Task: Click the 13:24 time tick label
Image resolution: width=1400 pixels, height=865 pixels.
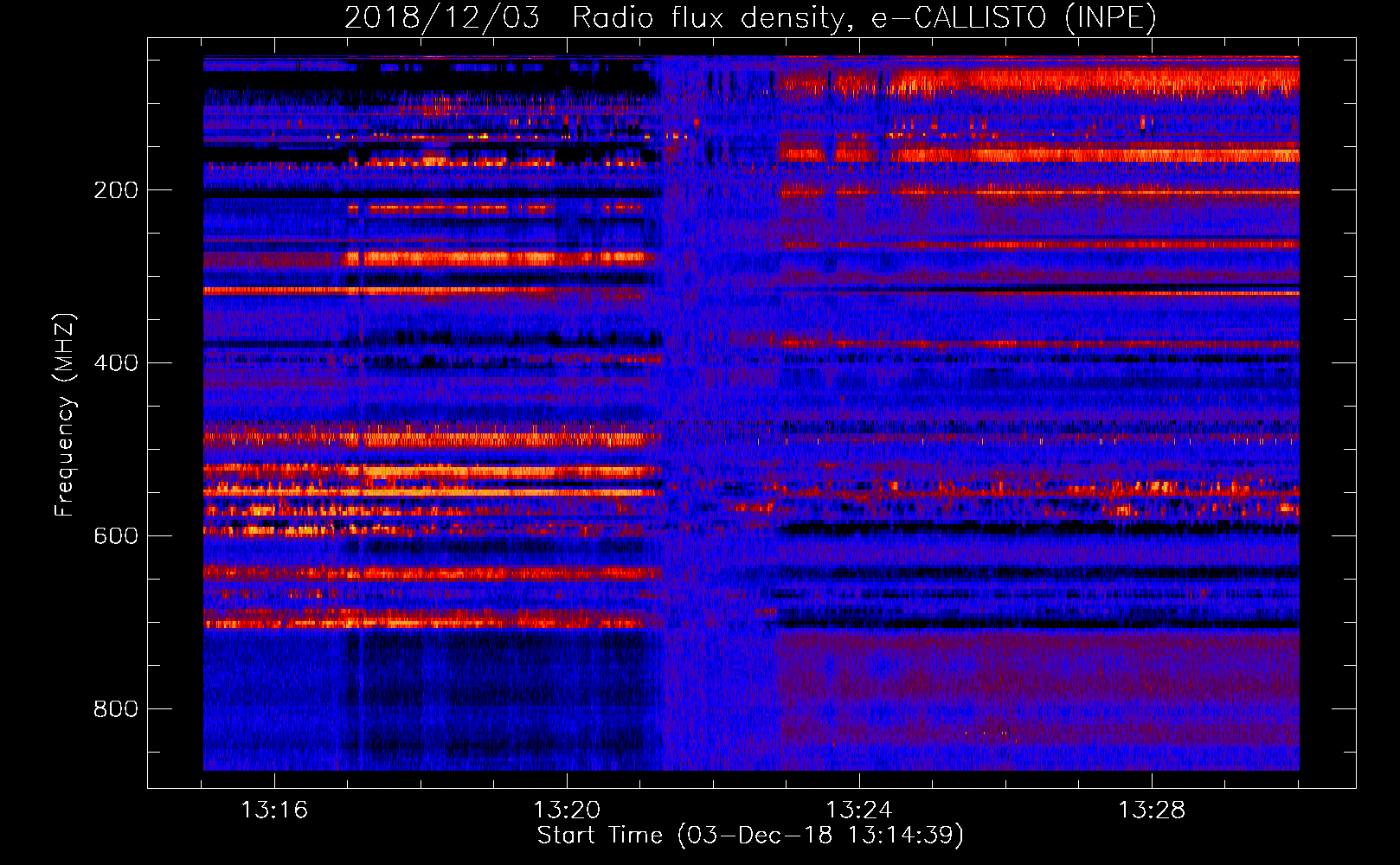Action: pos(859,810)
